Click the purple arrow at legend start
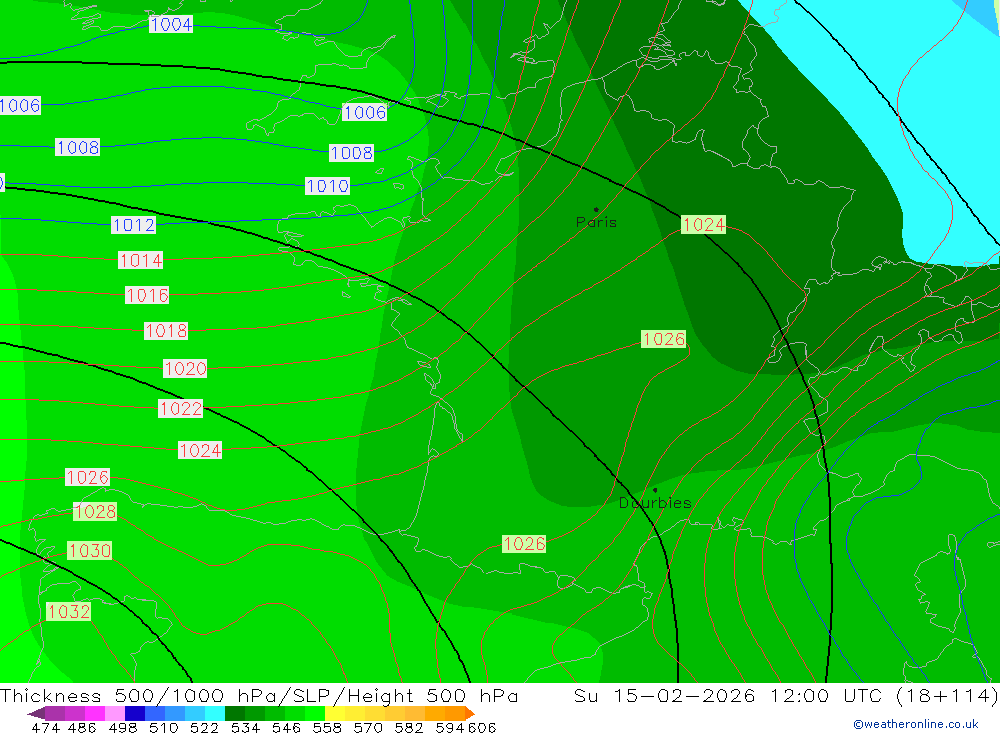Screen dimensions: 1000x733 click(x=36, y=713)
